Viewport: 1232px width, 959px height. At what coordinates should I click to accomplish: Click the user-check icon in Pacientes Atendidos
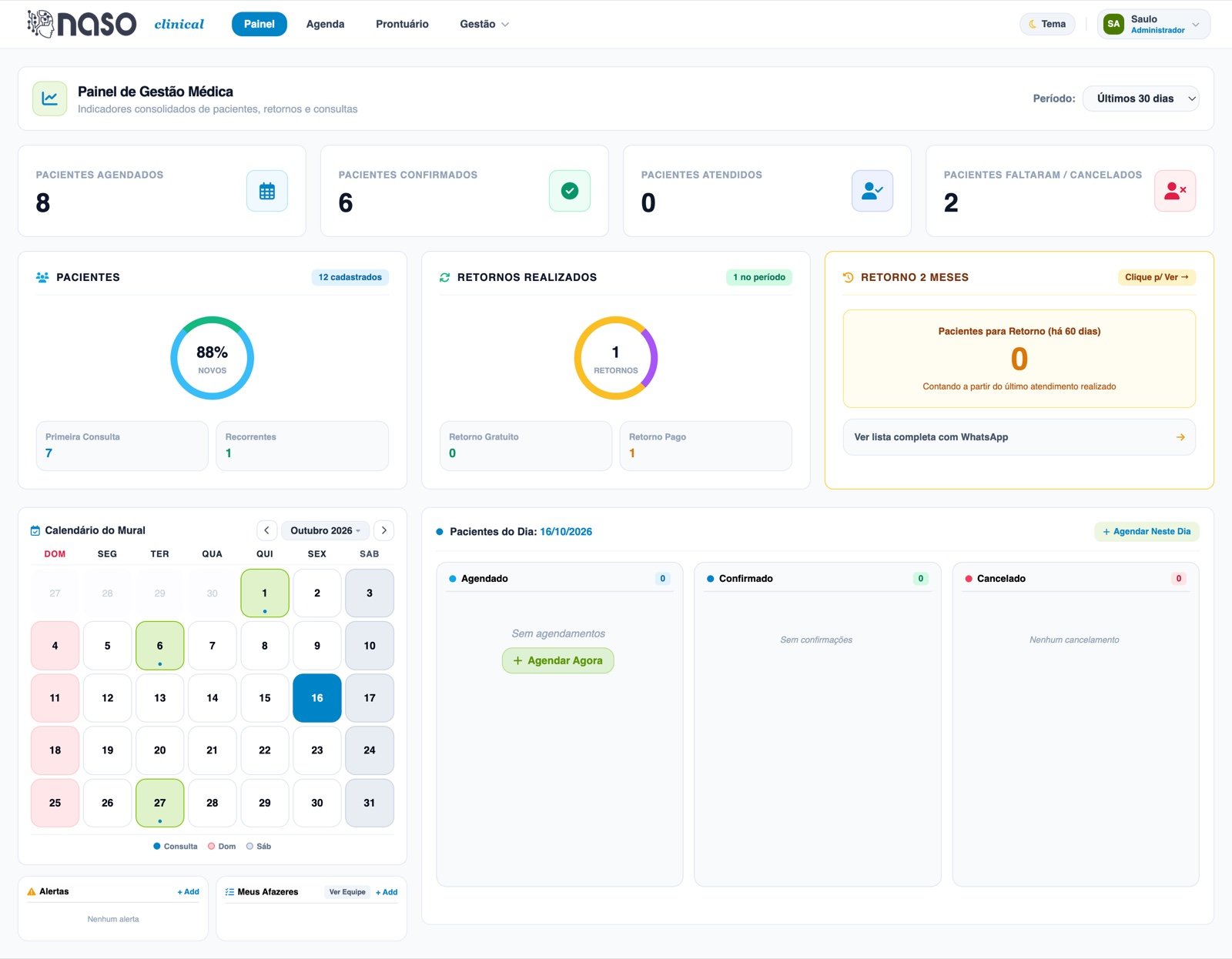(872, 191)
